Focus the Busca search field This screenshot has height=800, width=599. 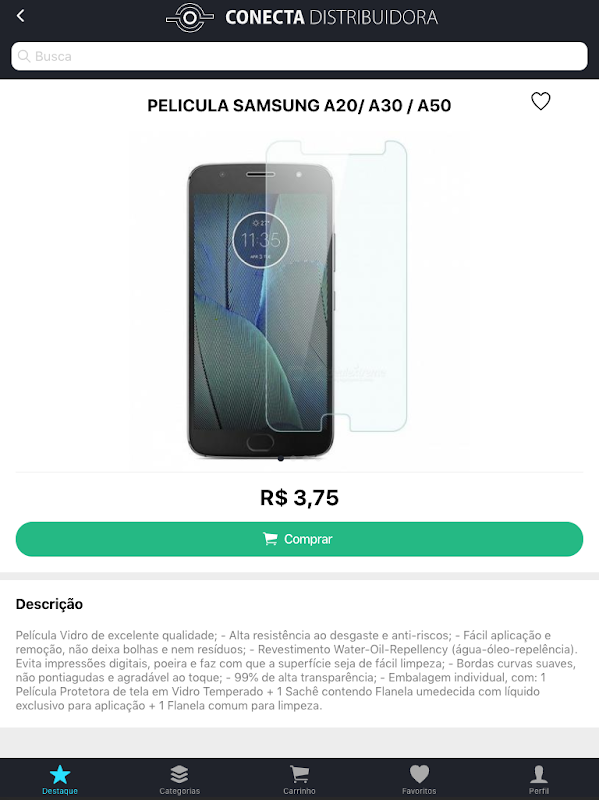coord(300,56)
